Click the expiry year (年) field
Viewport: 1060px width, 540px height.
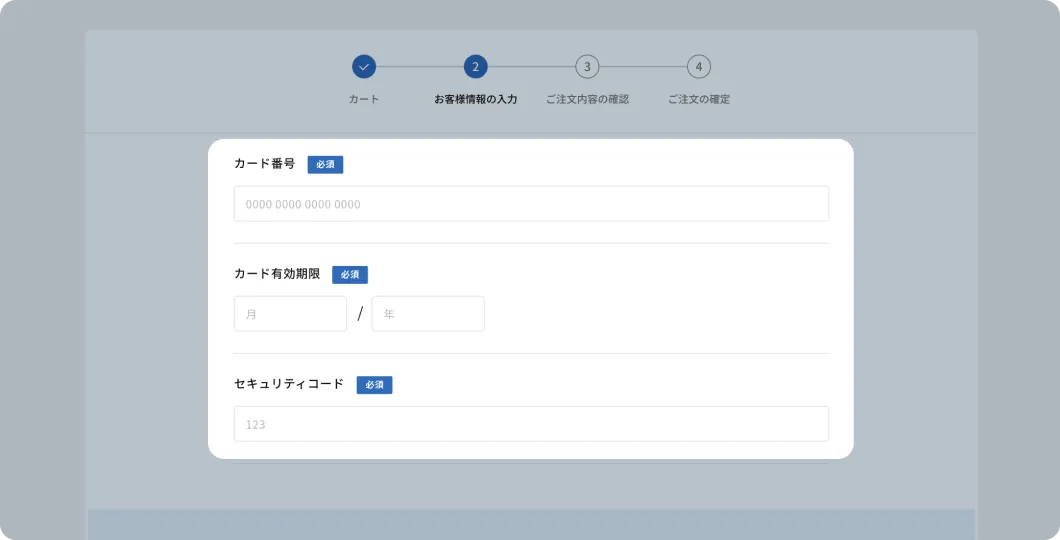428,314
